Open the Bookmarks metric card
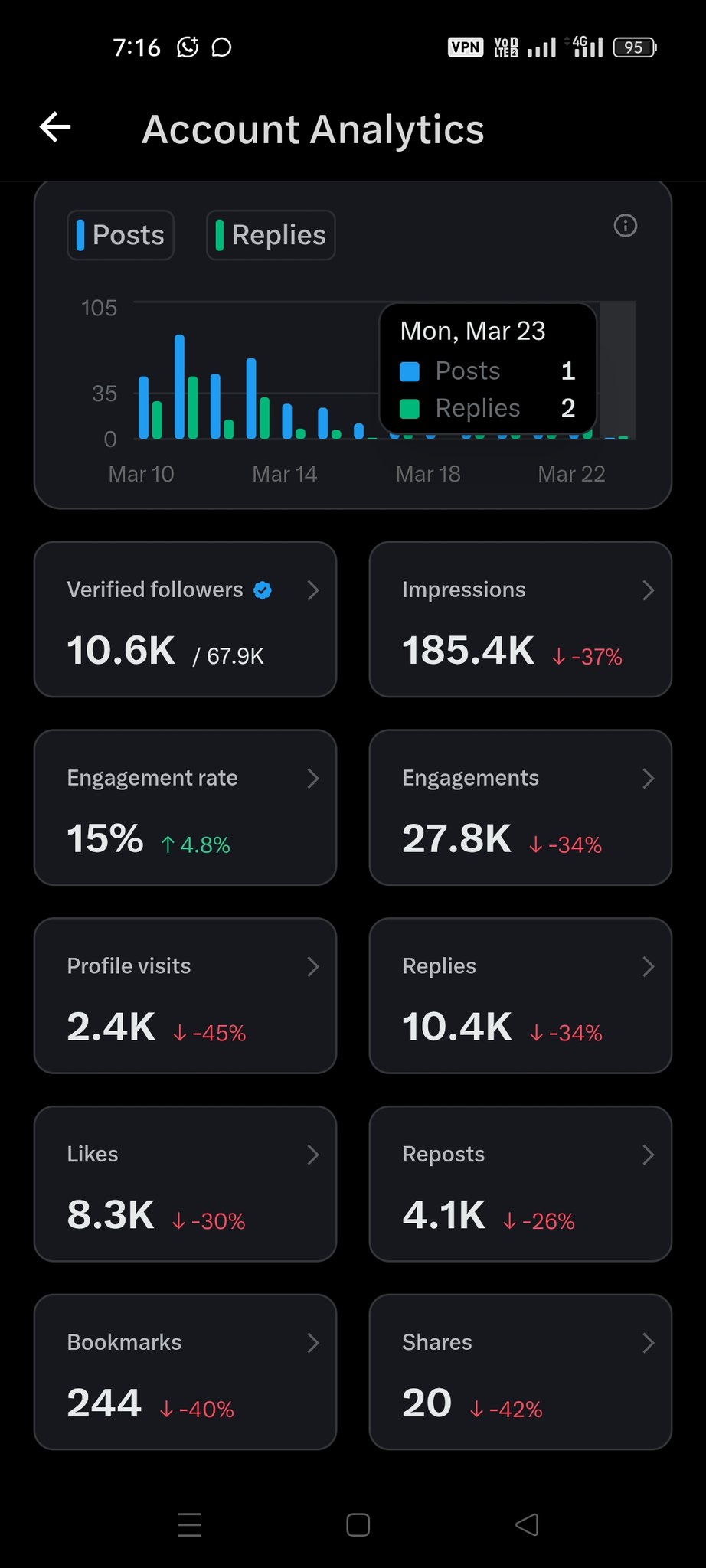 [x=185, y=1372]
